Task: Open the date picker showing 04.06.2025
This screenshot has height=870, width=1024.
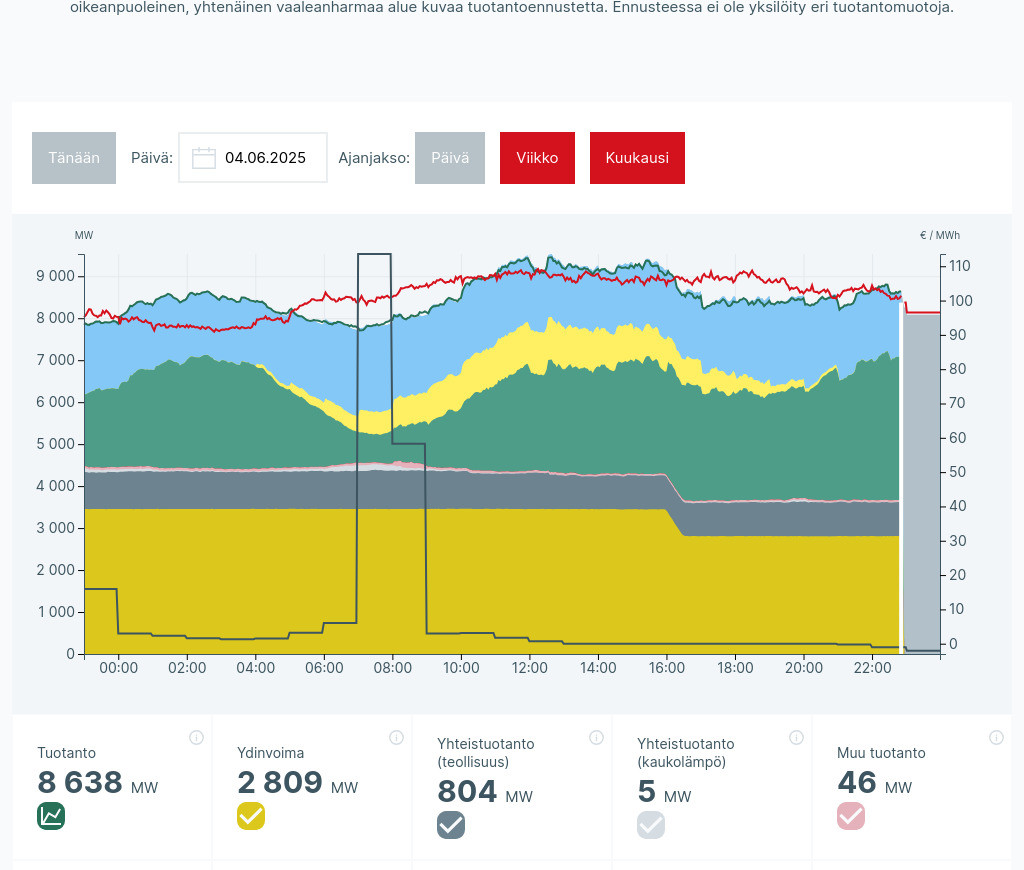Action: pos(265,158)
